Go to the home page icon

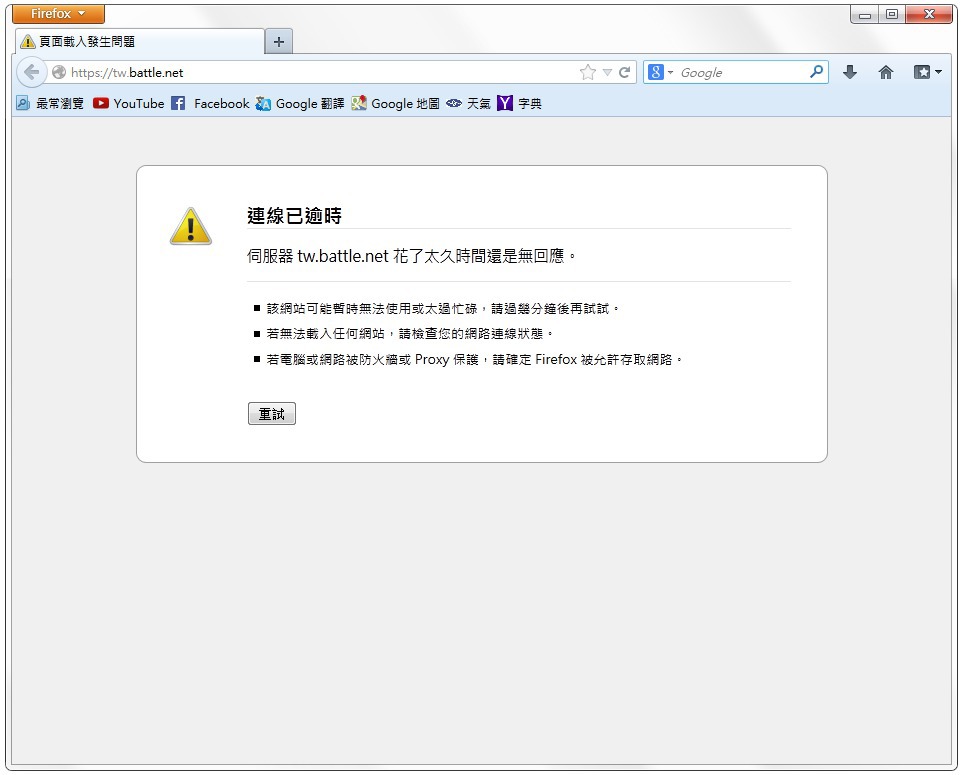885,72
